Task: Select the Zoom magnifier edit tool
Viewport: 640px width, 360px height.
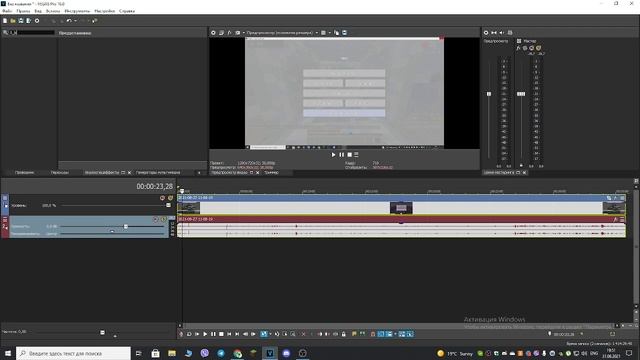Action: pyautogui.click(x=293, y=334)
